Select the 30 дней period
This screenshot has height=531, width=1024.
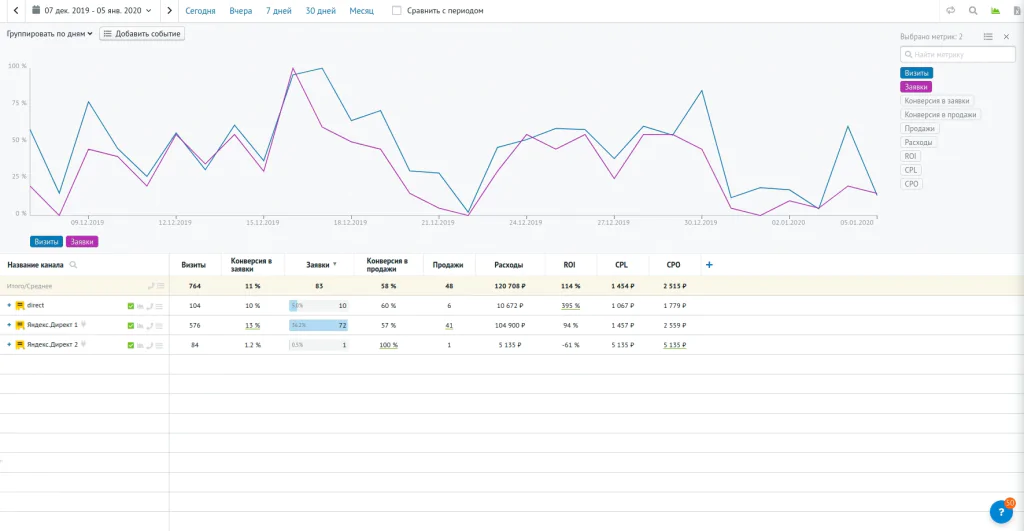321,11
